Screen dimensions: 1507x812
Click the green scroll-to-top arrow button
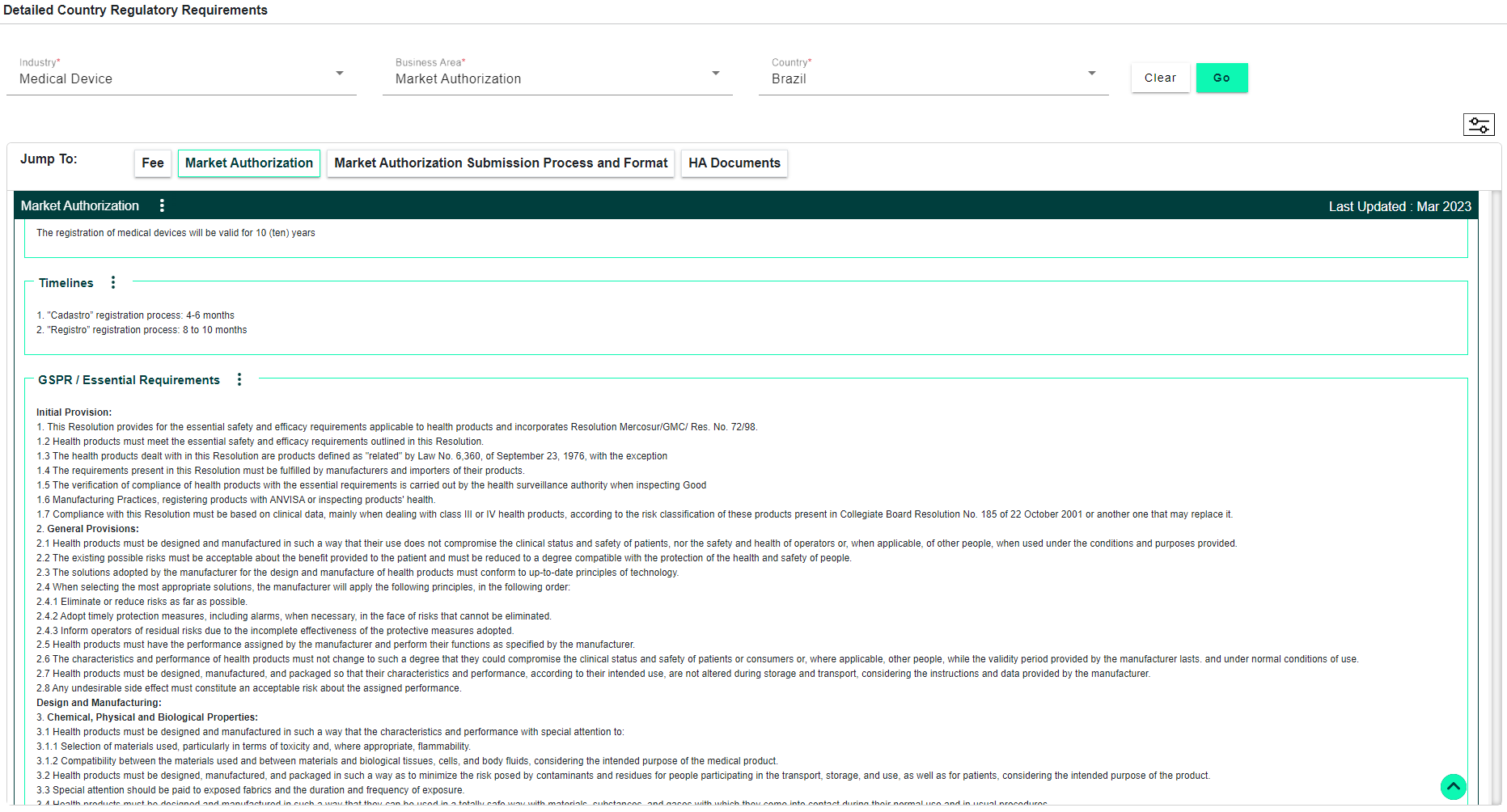(1453, 786)
